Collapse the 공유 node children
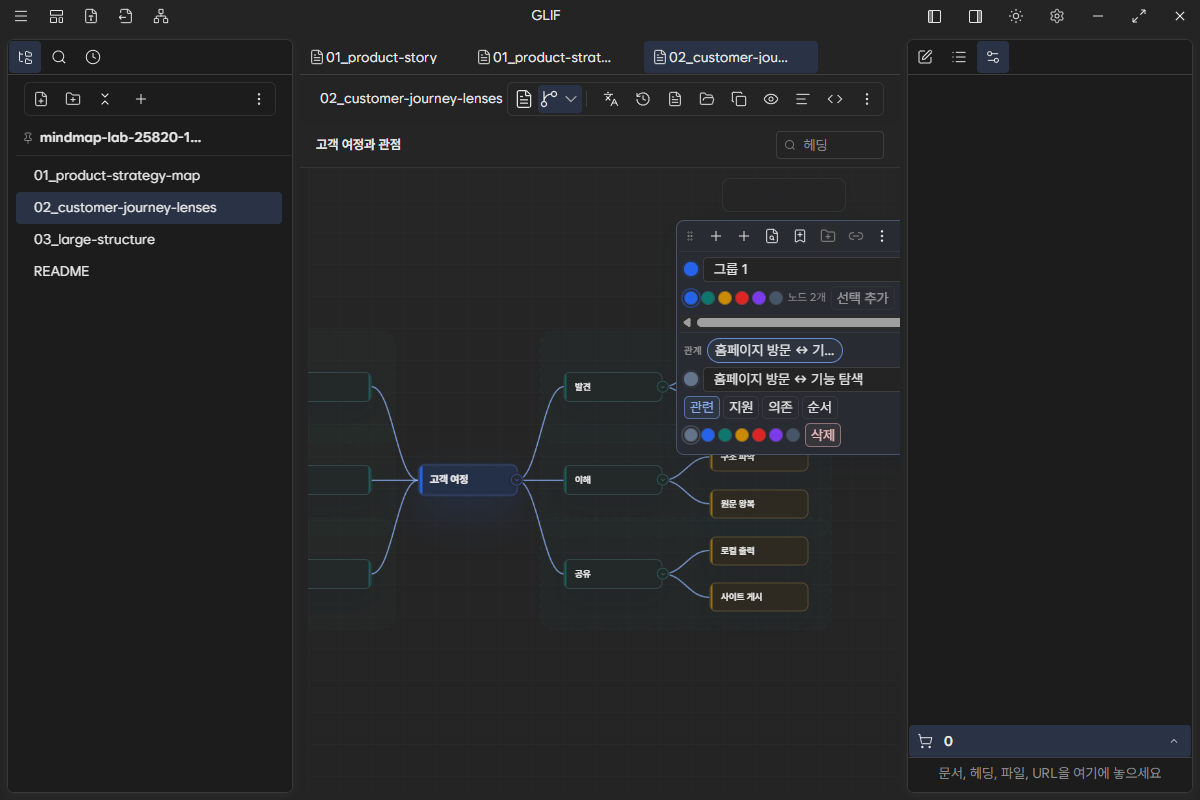The width and height of the screenshot is (1200, 800). coord(662,574)
